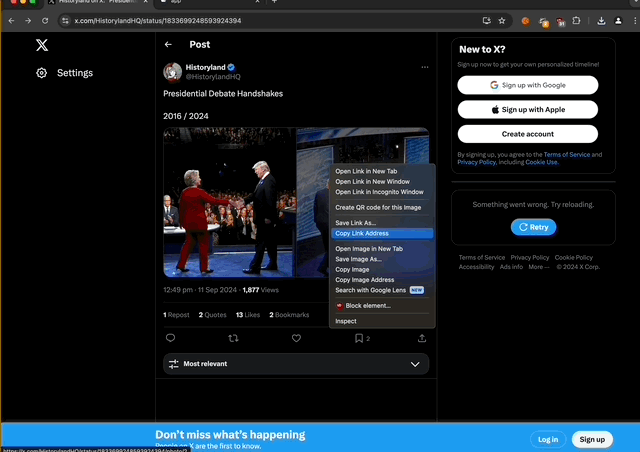Image resolution: width=640 pixels, height=452 pixels.
Task: Click Historyland verified badge
Action: (x=231, y=67)
